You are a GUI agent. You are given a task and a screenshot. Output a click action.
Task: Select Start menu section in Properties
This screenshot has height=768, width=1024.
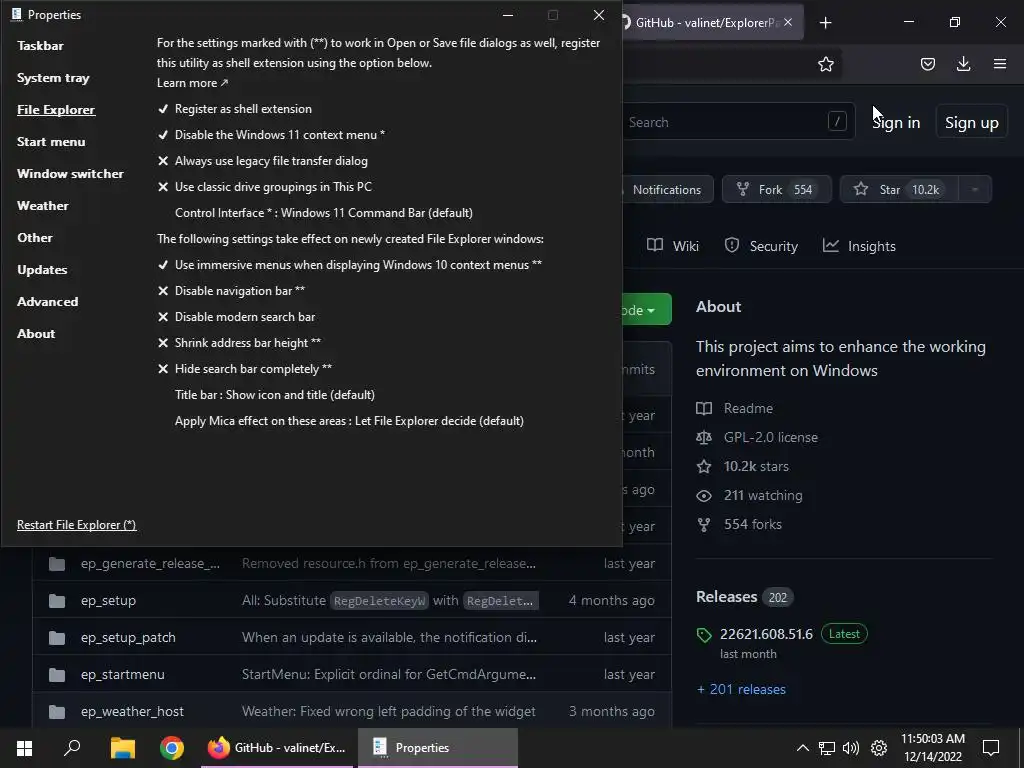coord(51,142)
